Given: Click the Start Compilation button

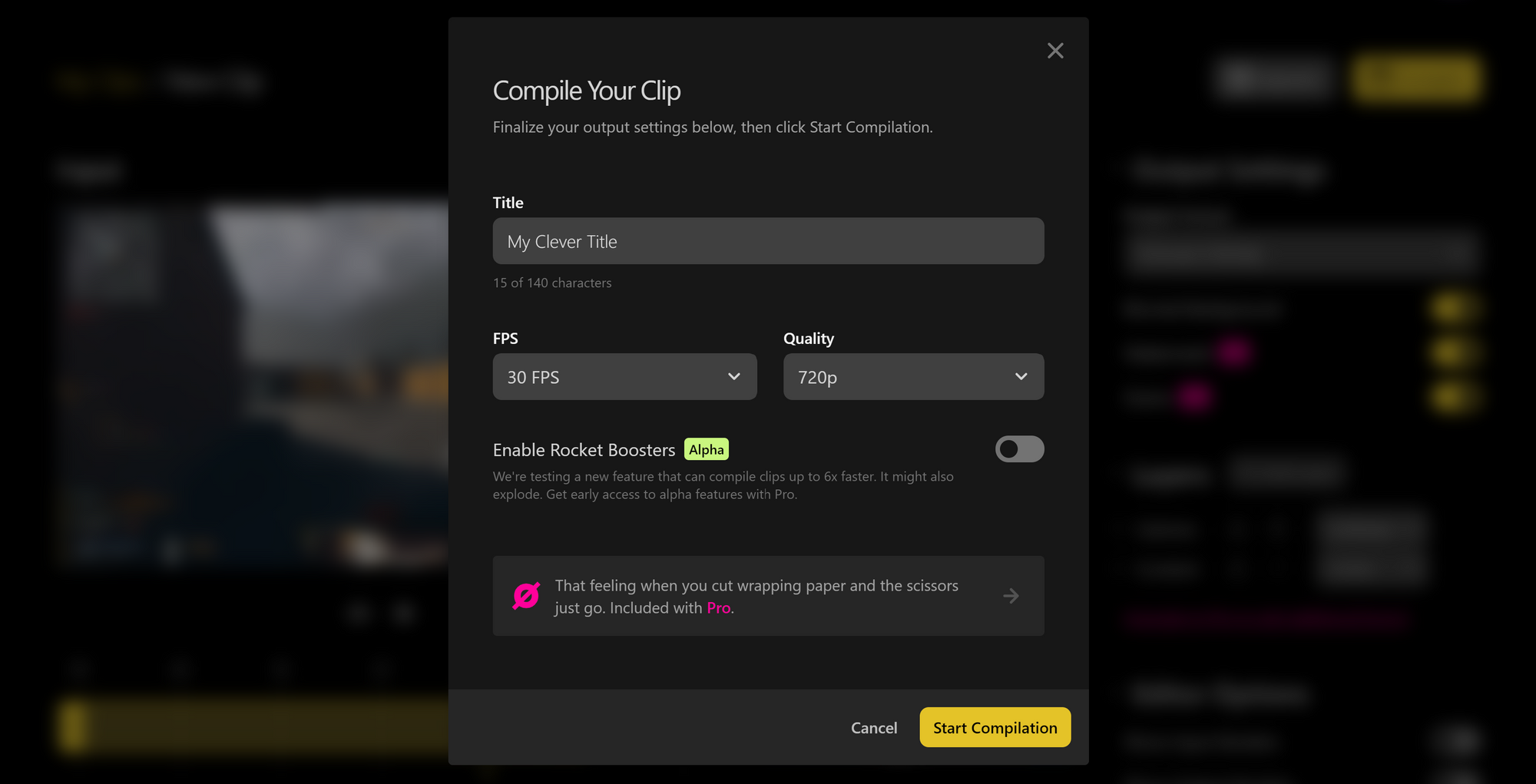Looking at the screenshot, I should 995,727.
